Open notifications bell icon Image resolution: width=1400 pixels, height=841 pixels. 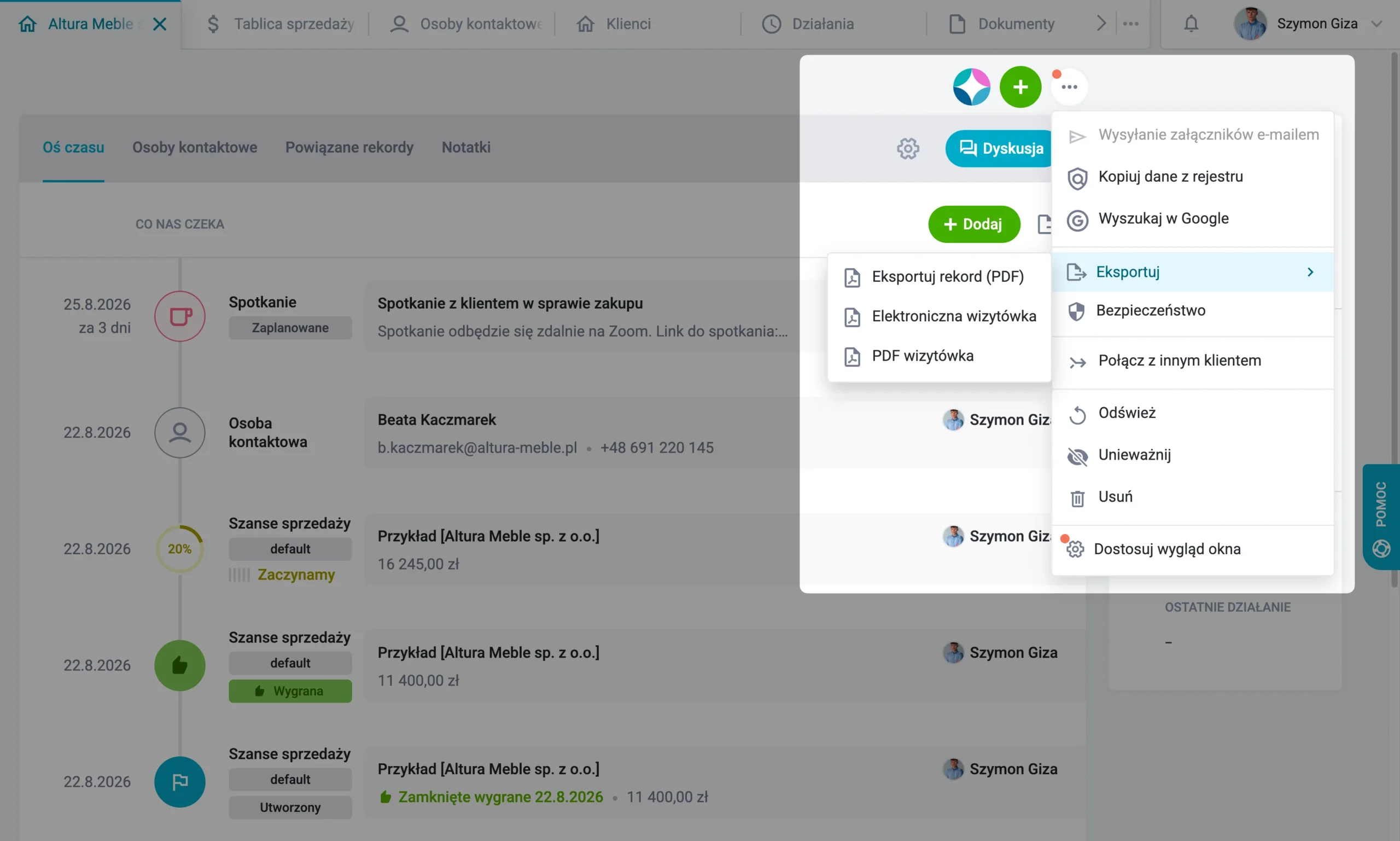1191,24
